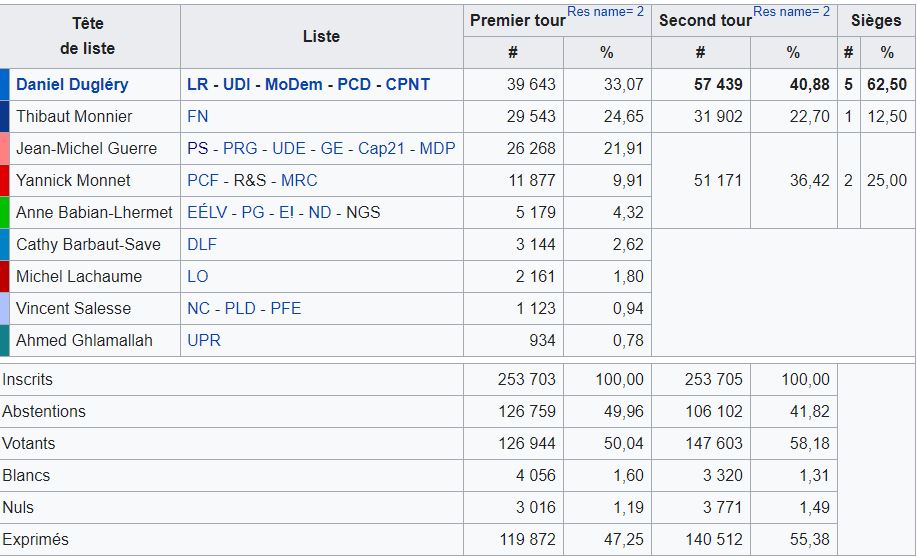Open the Cap21 party link
917x558 pixels.
pyautogui.click(x=381, y=149)
